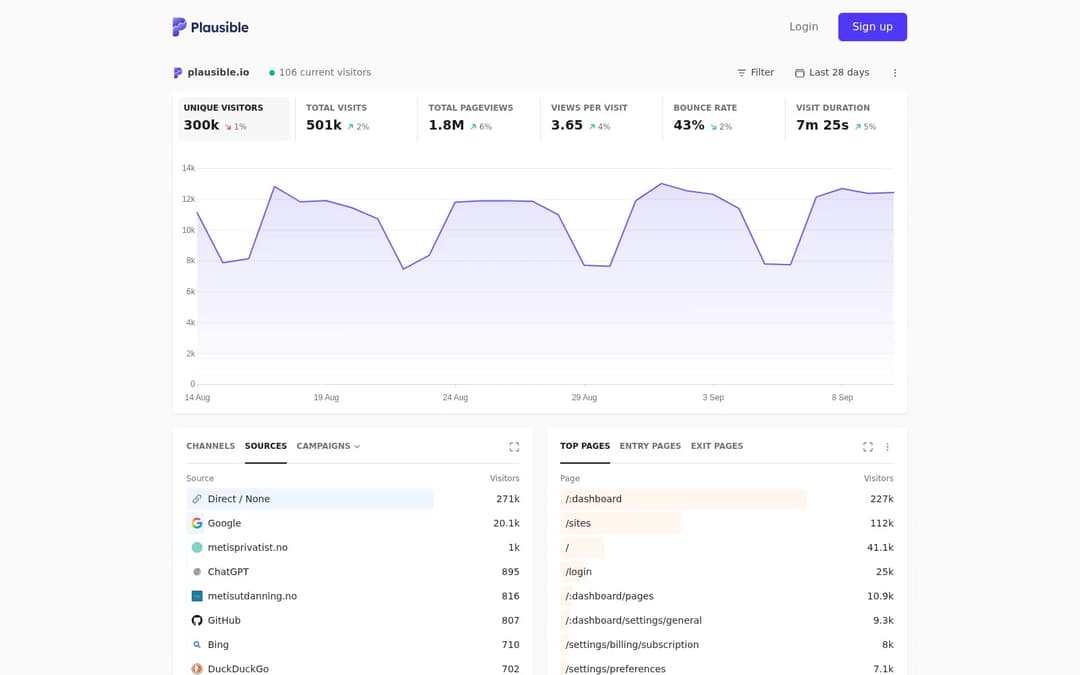The height and width of the screenshot is (675, 1080).
Task: Click the plausible.io site favicon
Action: 178,72
